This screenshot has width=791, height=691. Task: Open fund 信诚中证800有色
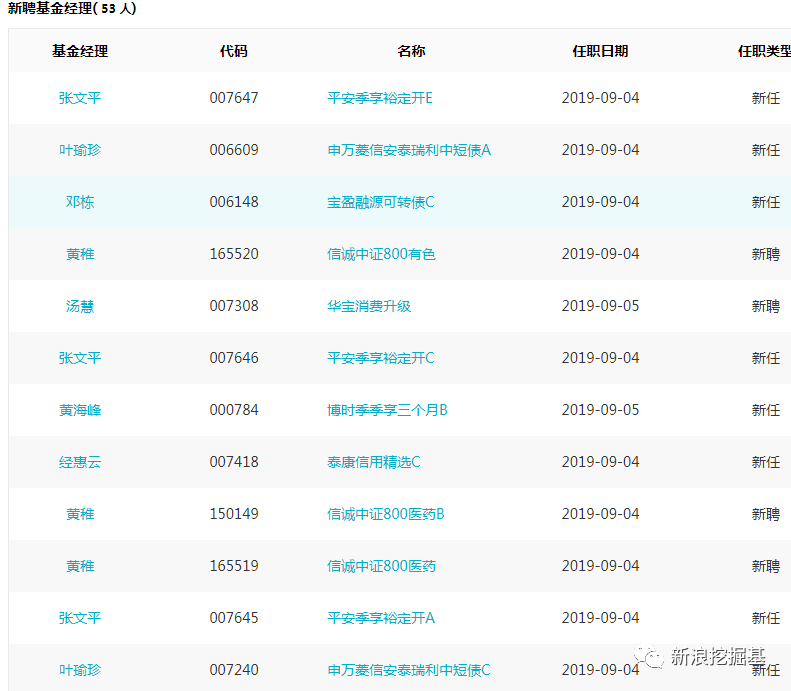[381, 254]
